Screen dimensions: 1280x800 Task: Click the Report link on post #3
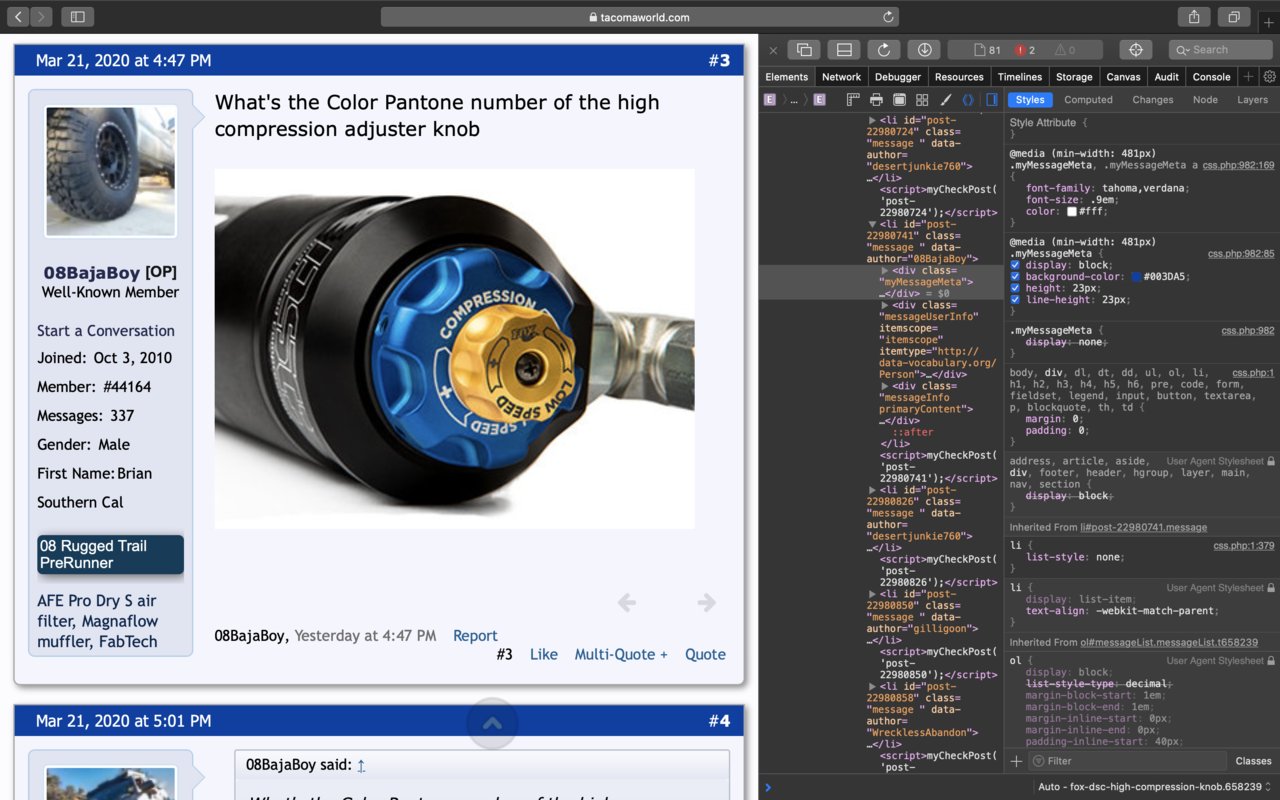475,636
